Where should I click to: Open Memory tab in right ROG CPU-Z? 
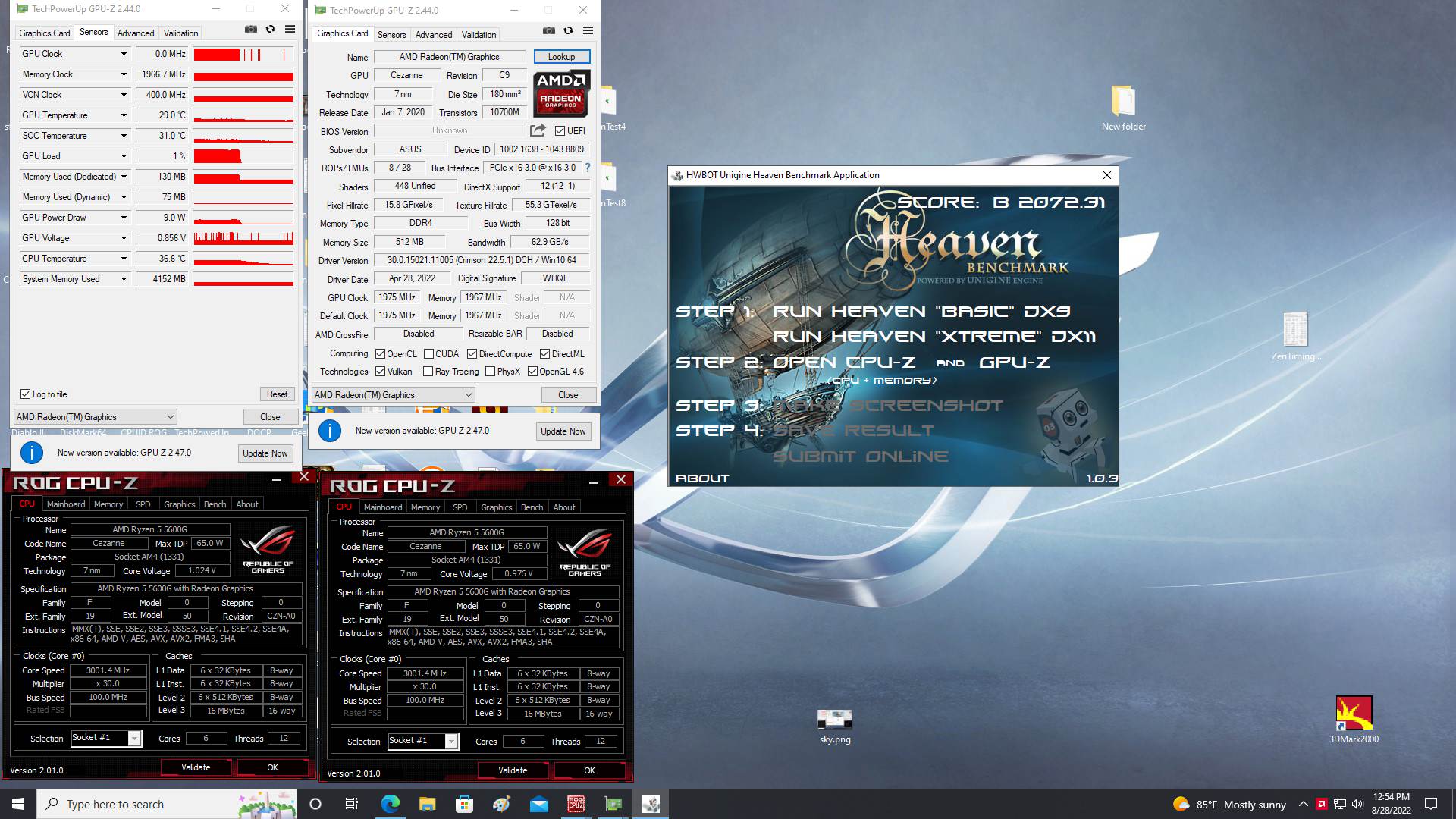click(425, 507)
